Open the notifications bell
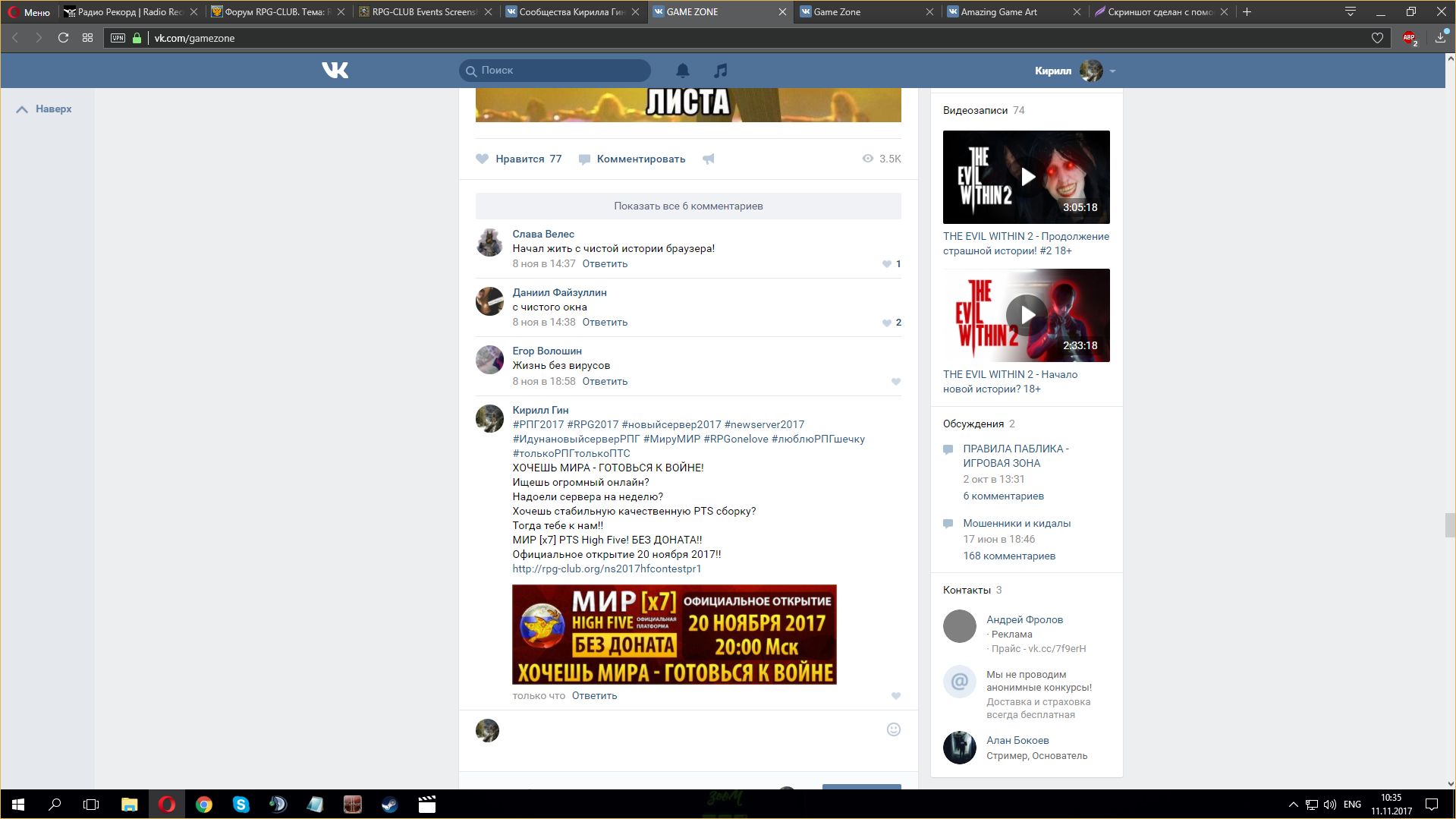The width and height of the screenshot is (1456, 819). [683, 71]
